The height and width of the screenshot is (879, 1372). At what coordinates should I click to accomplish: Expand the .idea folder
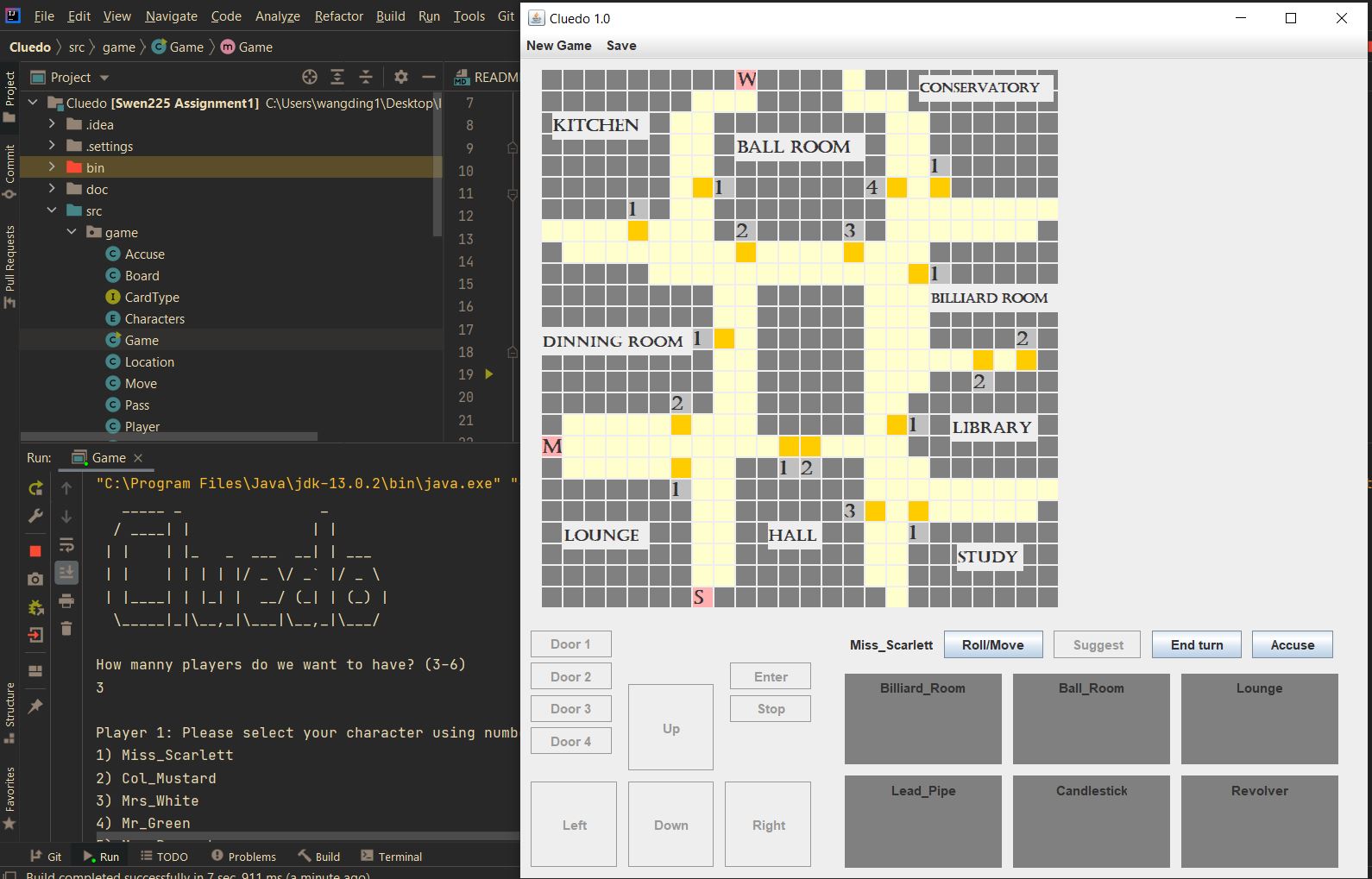tap(52, 124)
